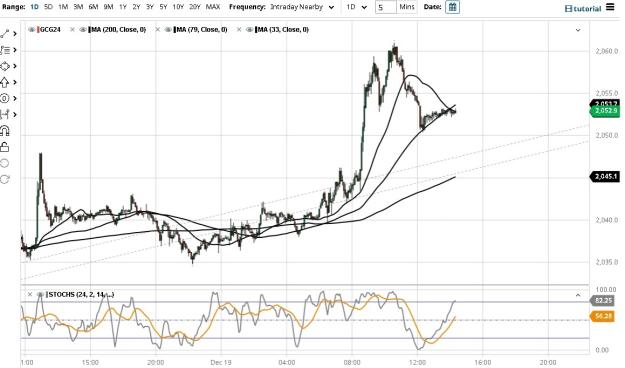This screenshot has width=625, height=368.
Task: Select the Fibonacci/text lines tool
Action: click(5, 50)
